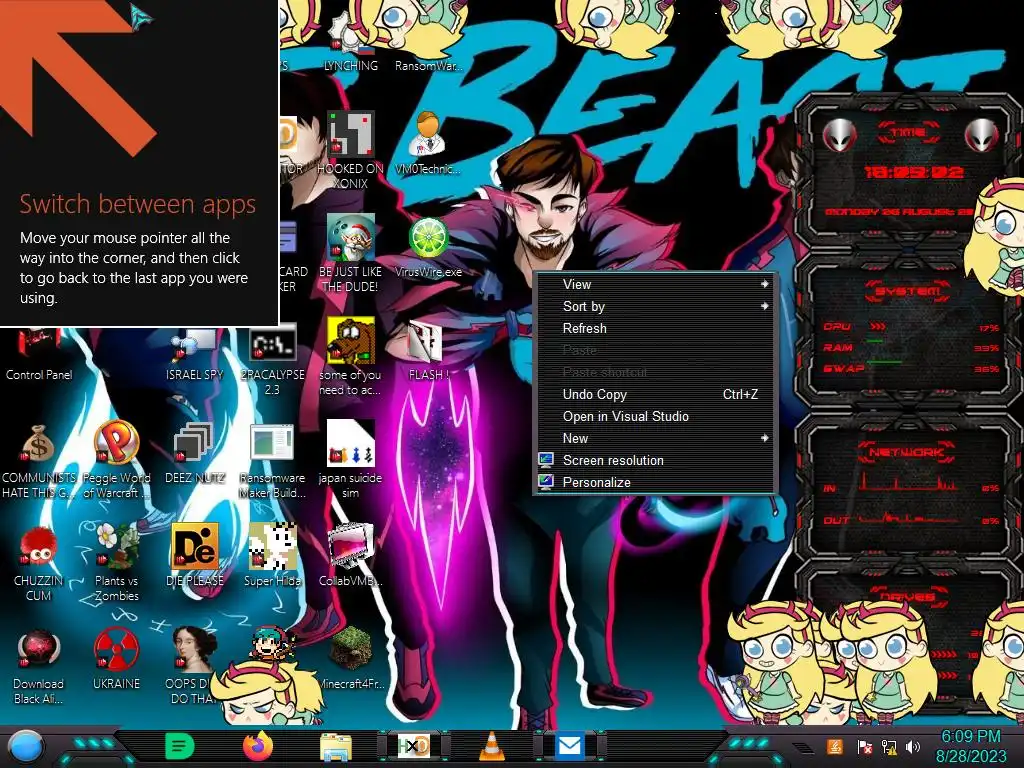Open the CollabVMB desktop icon
Image resolution: width=1024 pixels, height=768 pixels.
pos(351,556)
